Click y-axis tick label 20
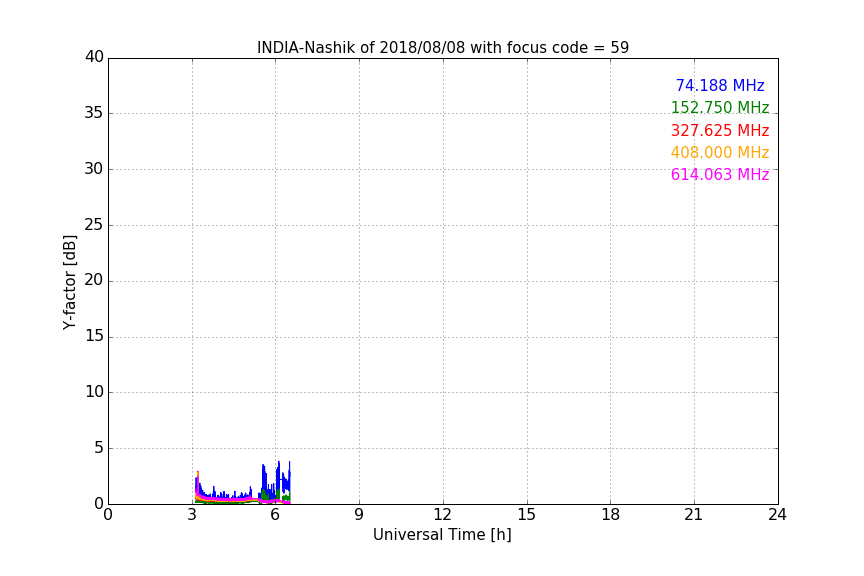Viewport: 864px width, 576px height. pos(94,280)
